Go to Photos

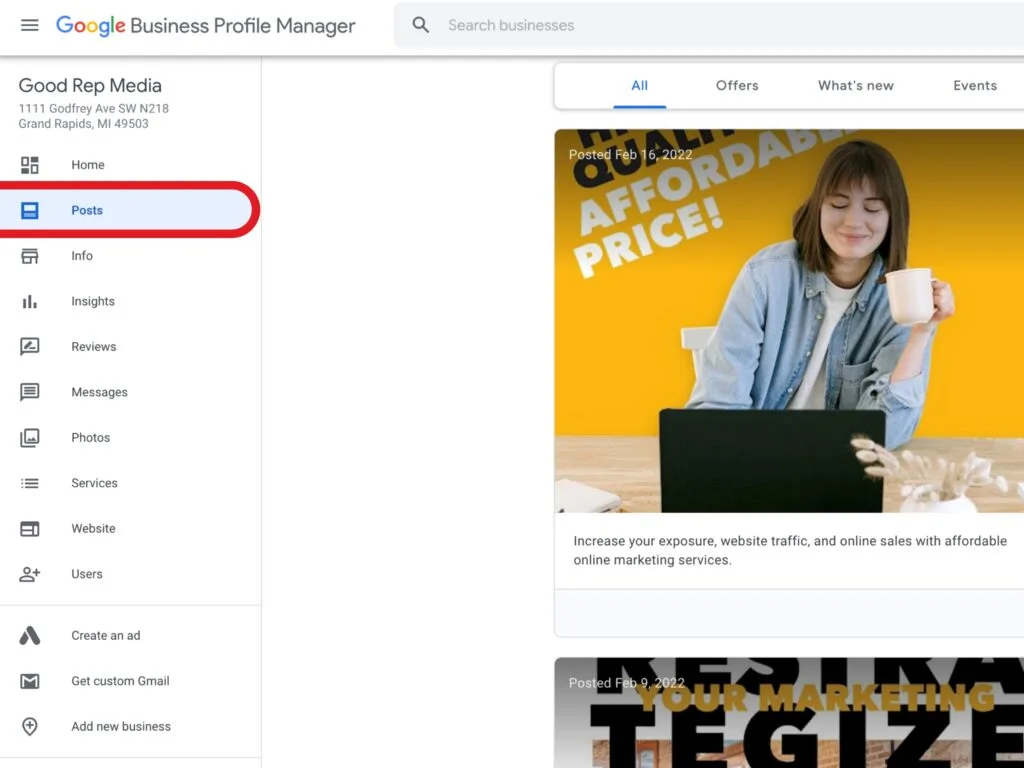90,438
